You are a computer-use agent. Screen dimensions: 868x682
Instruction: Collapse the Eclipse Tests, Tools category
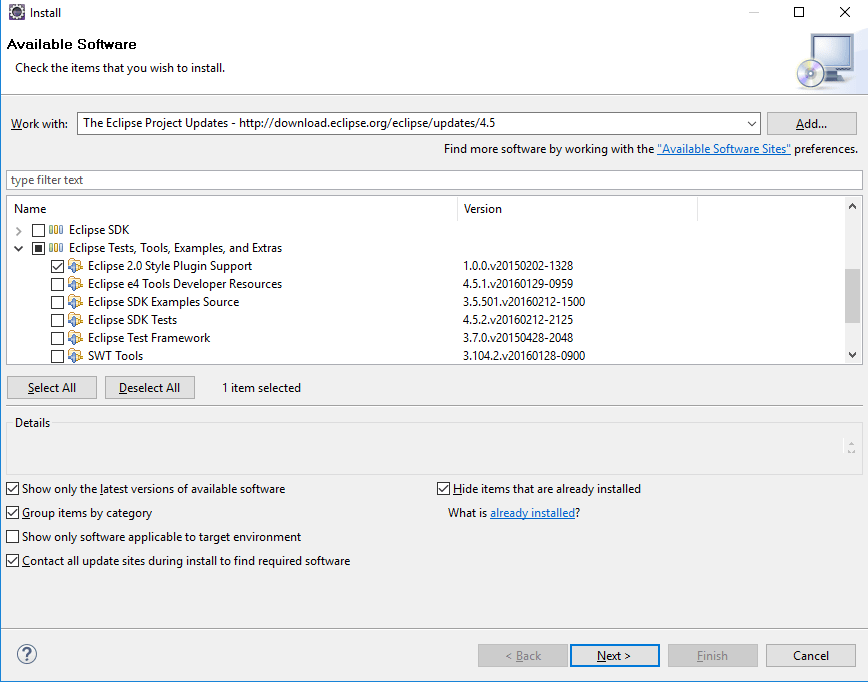18,248
